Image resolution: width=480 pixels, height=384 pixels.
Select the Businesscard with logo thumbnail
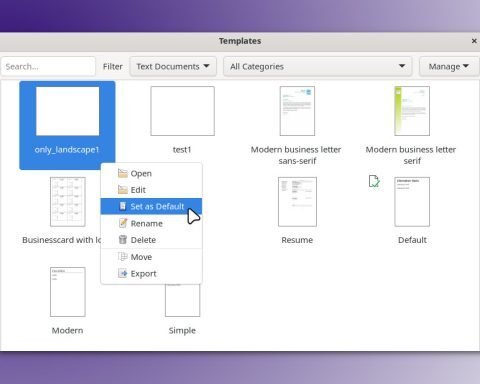pos(68,202)
